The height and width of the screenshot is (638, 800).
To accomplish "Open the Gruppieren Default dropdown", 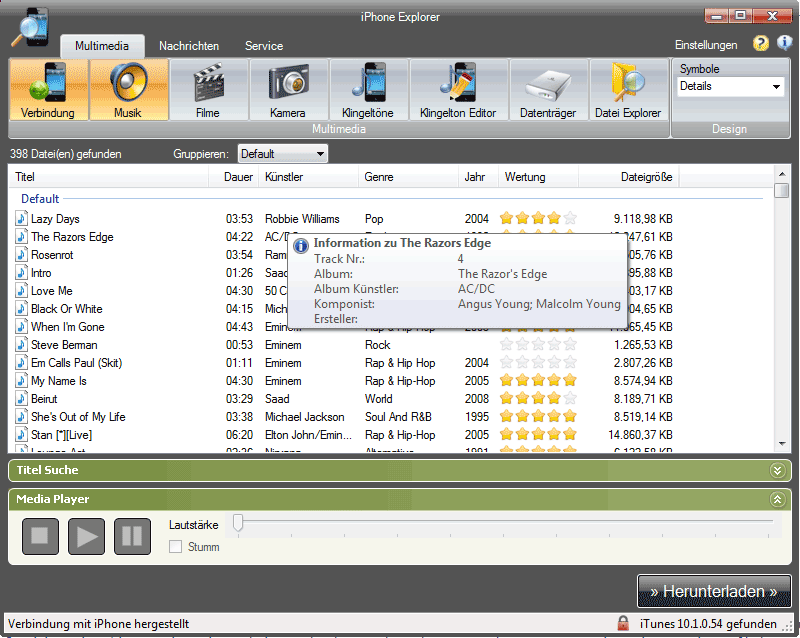I will [283, 154].
